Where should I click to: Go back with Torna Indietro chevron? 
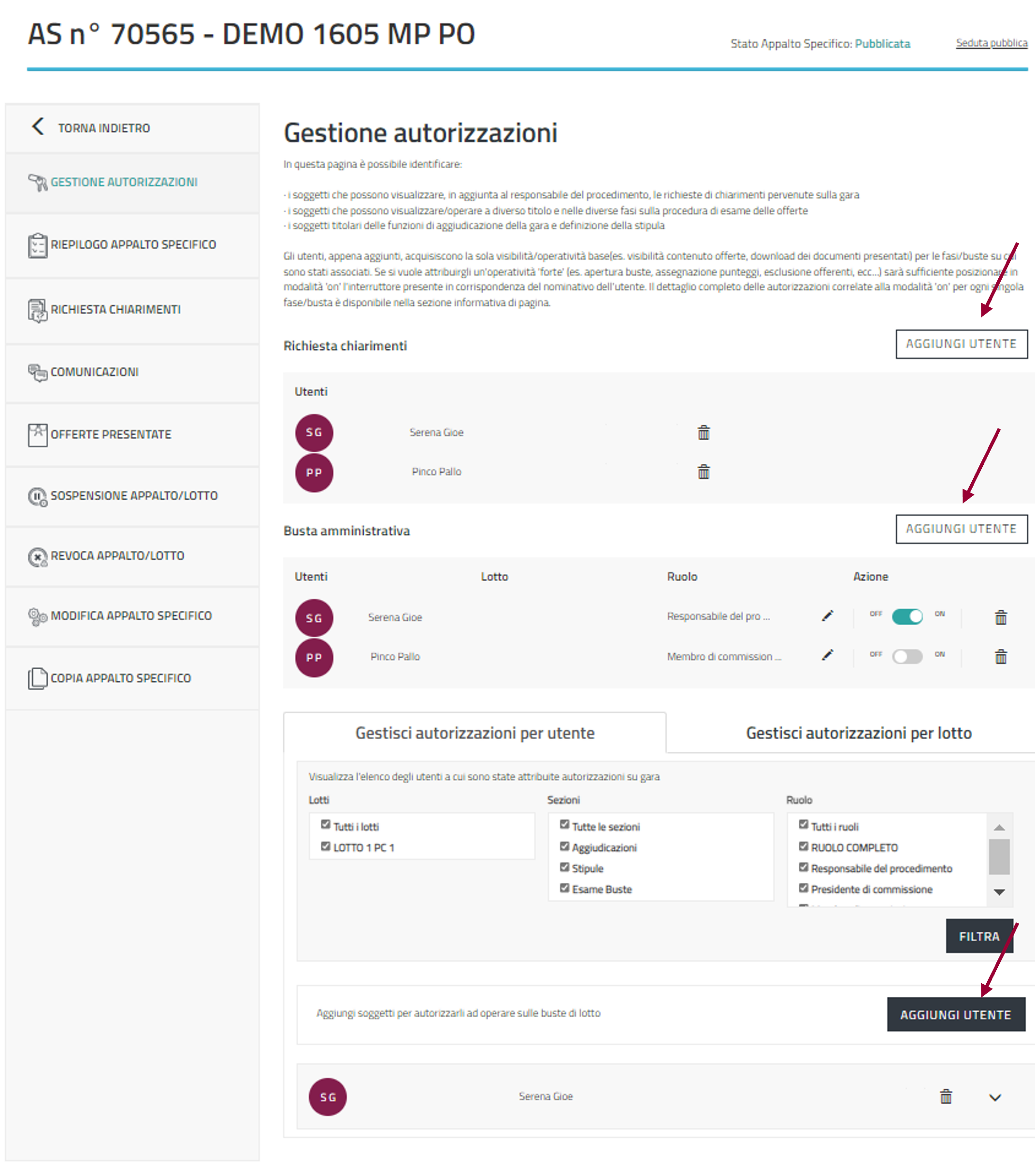(38, 127)
